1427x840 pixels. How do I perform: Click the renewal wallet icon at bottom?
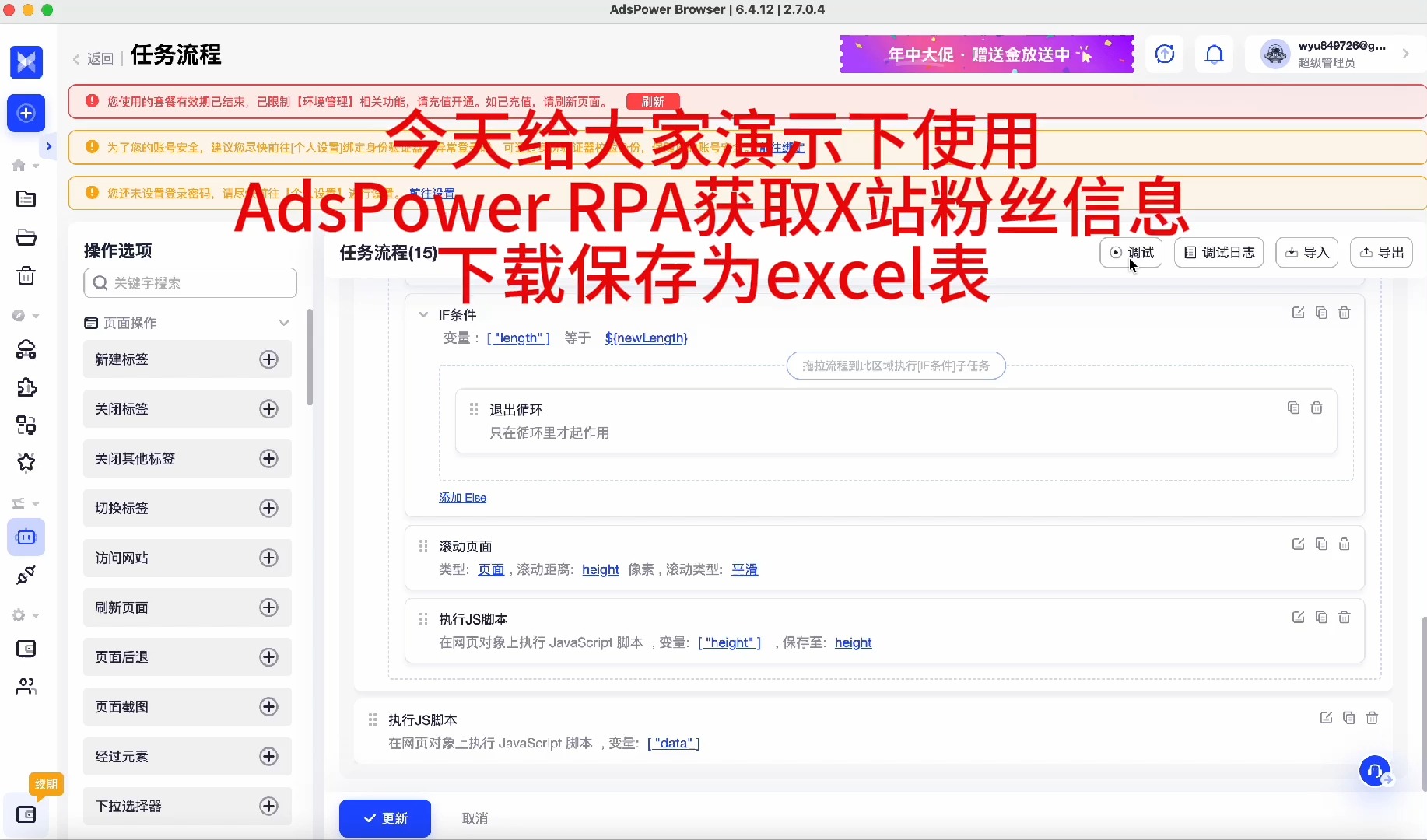26,814
